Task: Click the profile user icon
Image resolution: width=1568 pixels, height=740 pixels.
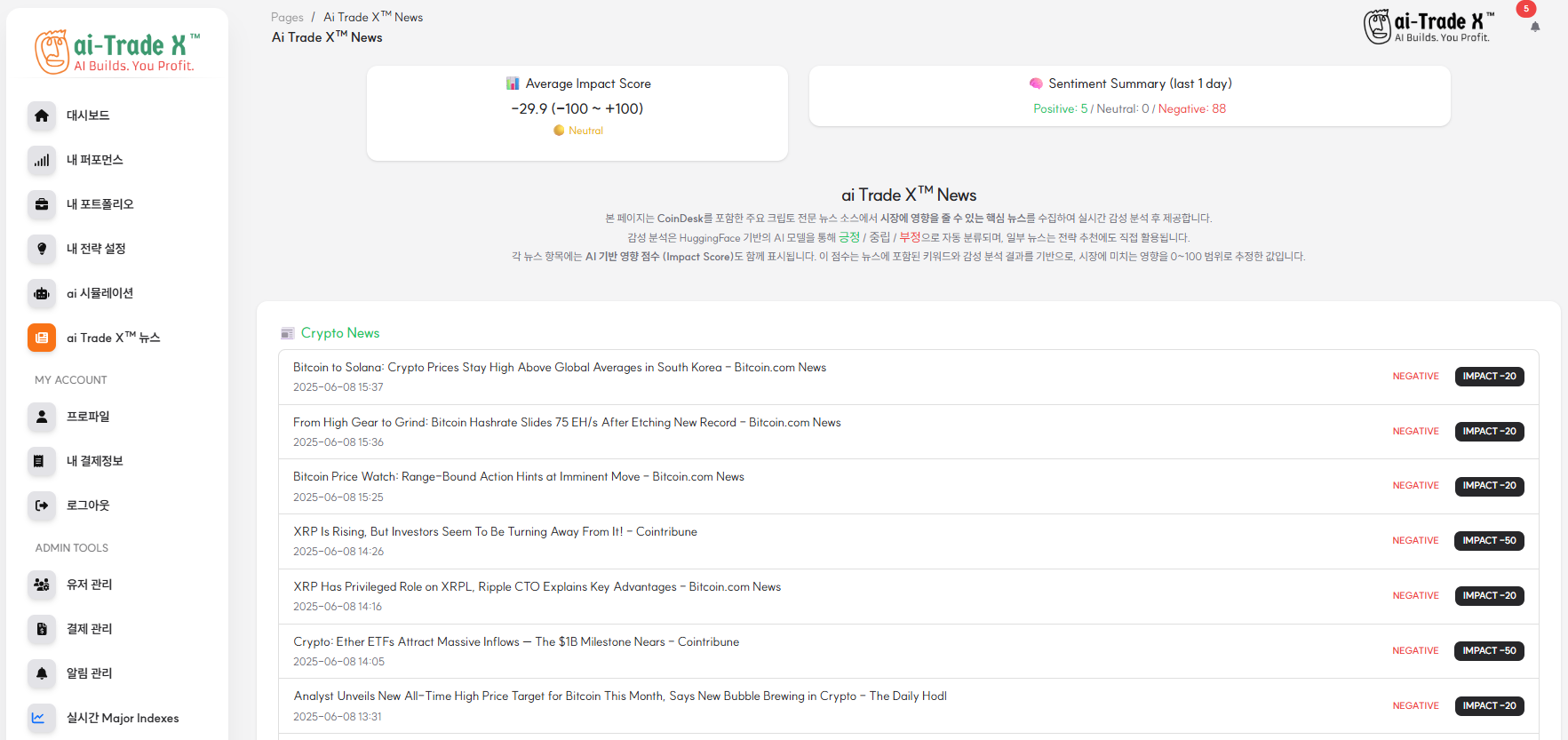Action: click(x=42, y=417)
